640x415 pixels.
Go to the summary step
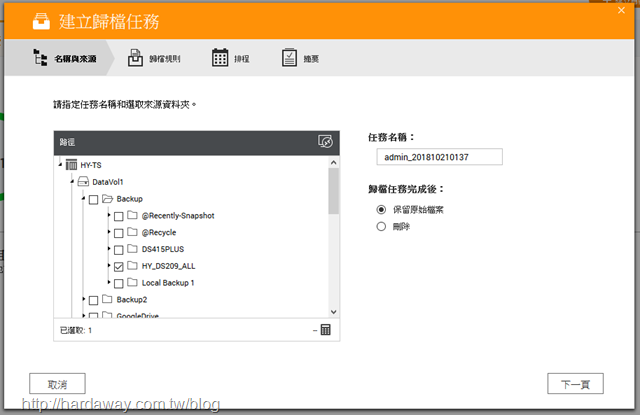pyautogui.click(x=300, y=58)
